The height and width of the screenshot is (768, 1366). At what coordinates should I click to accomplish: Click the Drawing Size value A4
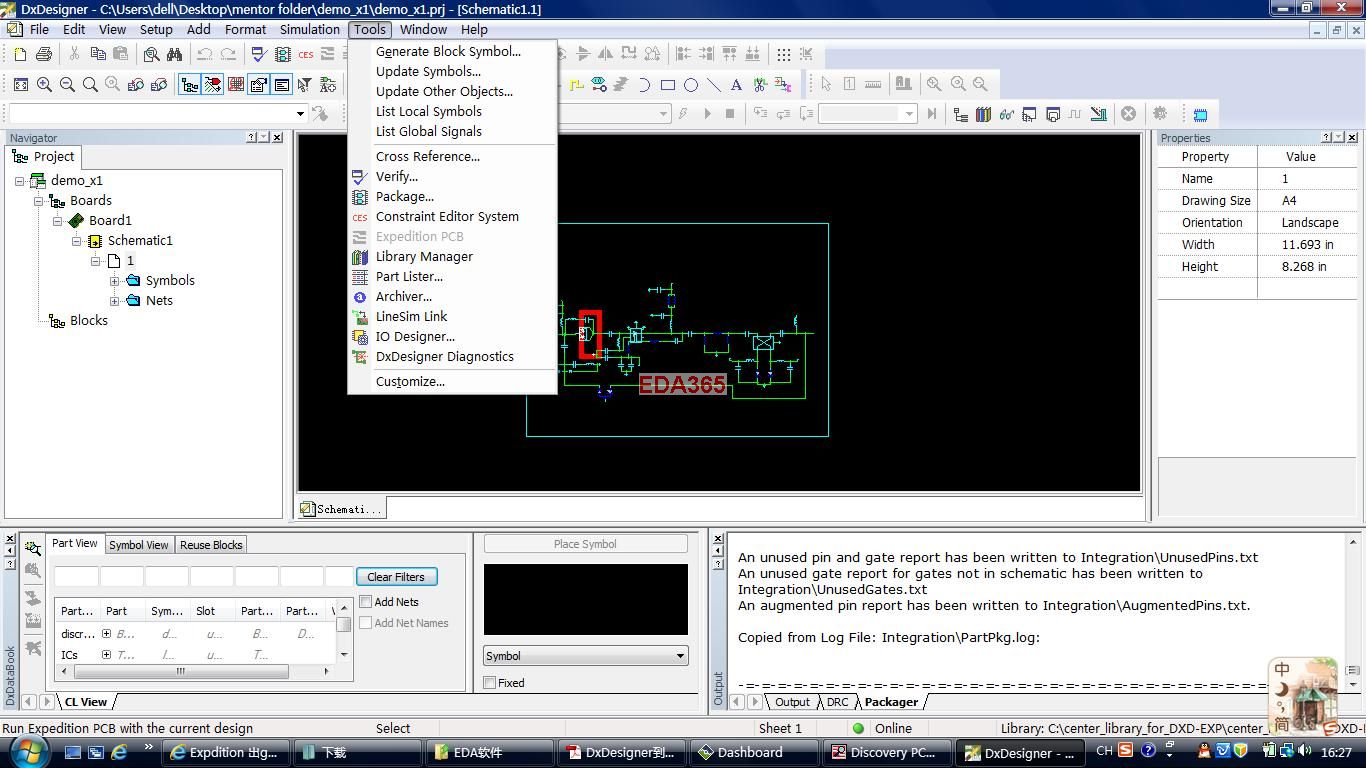click(1290, 201)
